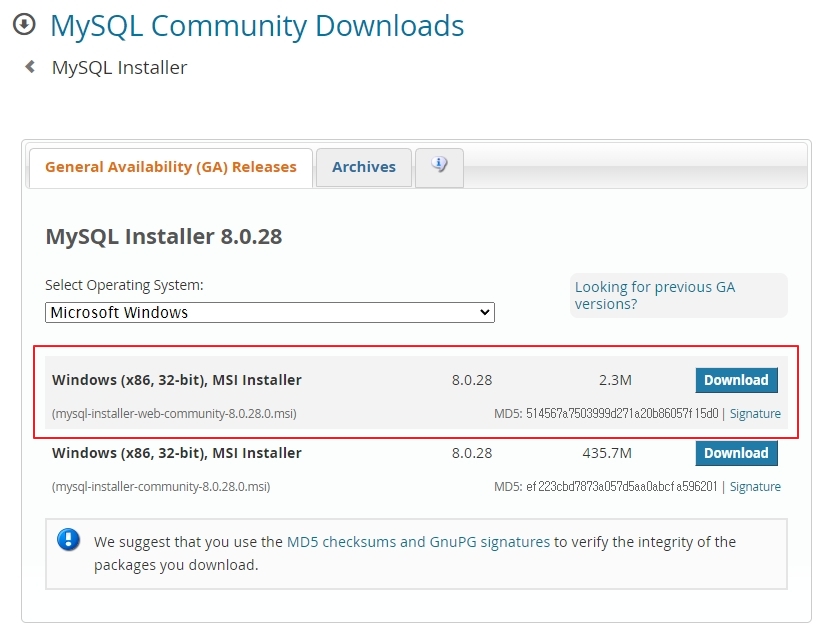This screenshot has width=829, height=644.
Task: Click the MySQL Installer 8.0.28 heading
Action: 164,236
